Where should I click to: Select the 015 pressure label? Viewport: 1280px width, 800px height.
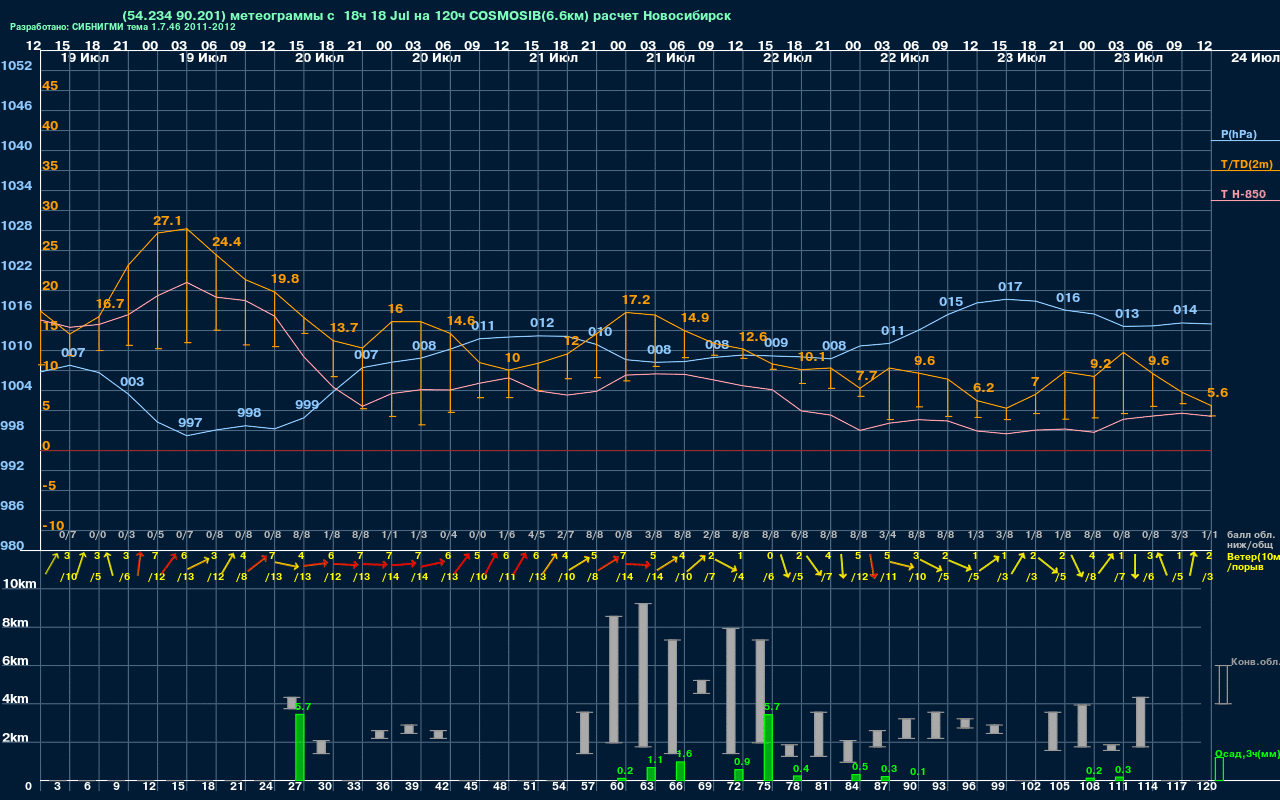[951, 302]
